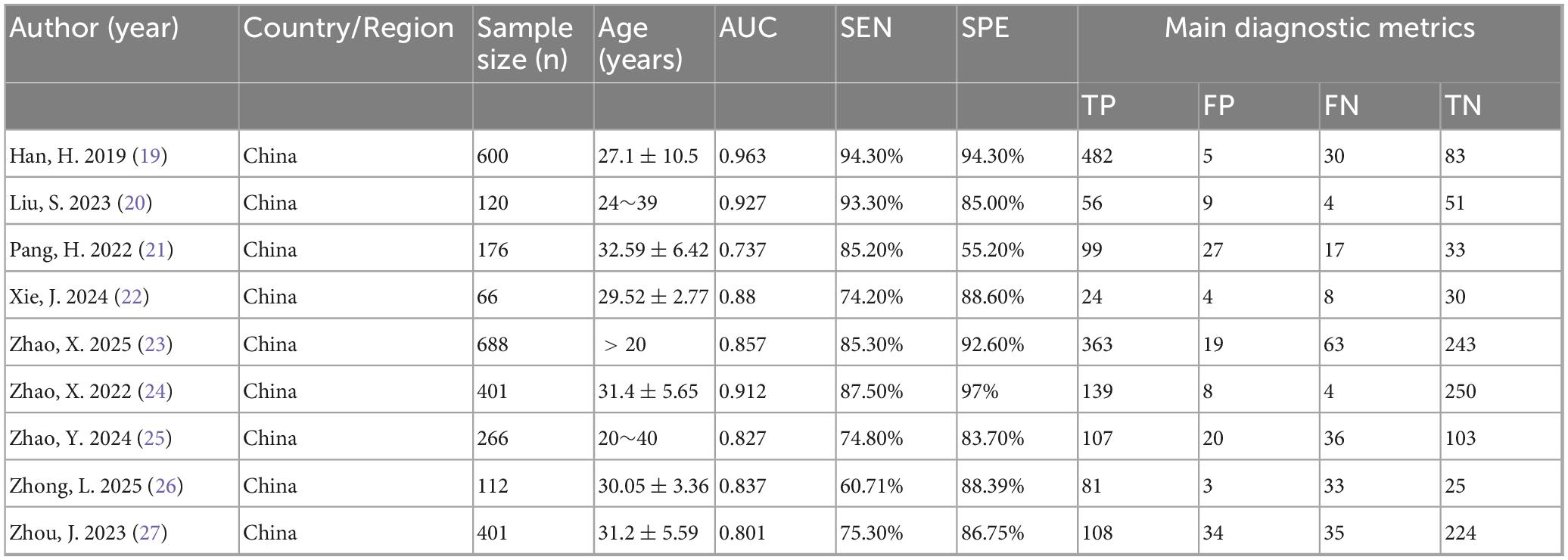
Task: Click the sample size cell showing 688
Action: tap(493, 344)
